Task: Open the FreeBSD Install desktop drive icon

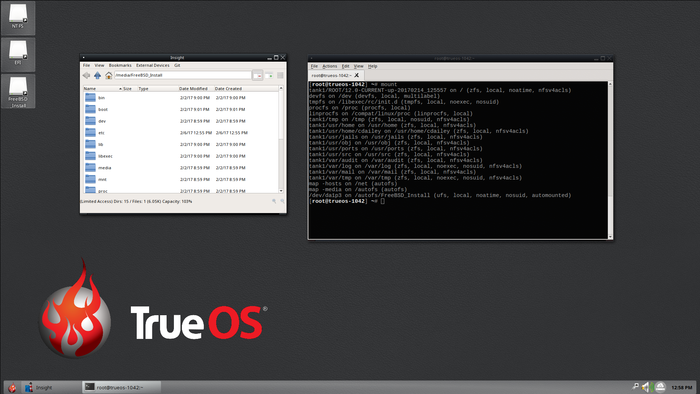Action: point(18,91)
